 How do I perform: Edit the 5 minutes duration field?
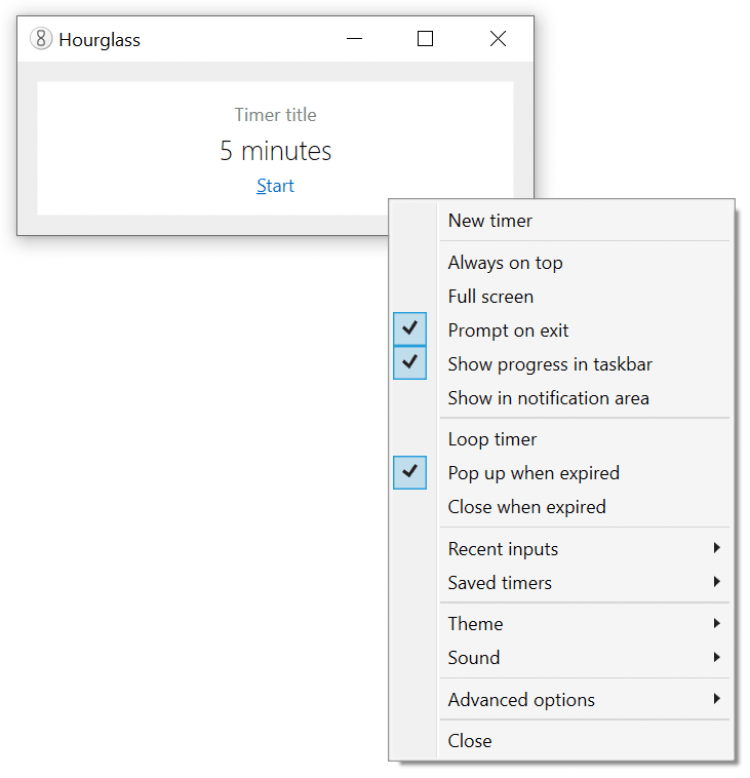tap(275, 151)
